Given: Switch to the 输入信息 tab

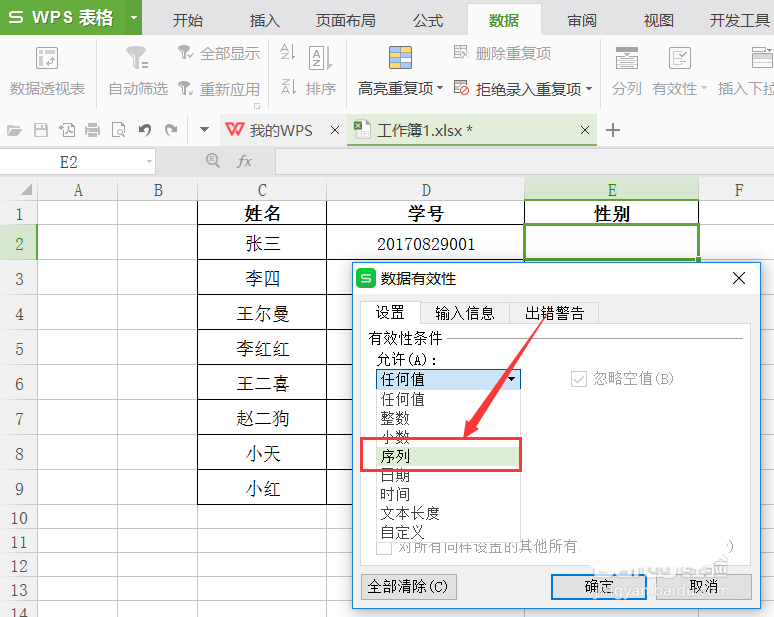Looking at the screenshot, I should point(464,313).
